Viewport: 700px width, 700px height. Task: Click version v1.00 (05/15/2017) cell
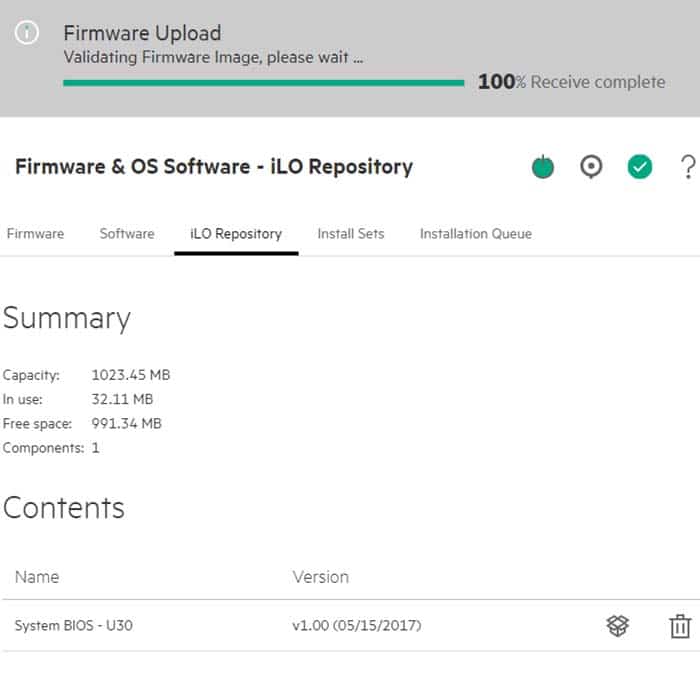(x=356, y=626)
